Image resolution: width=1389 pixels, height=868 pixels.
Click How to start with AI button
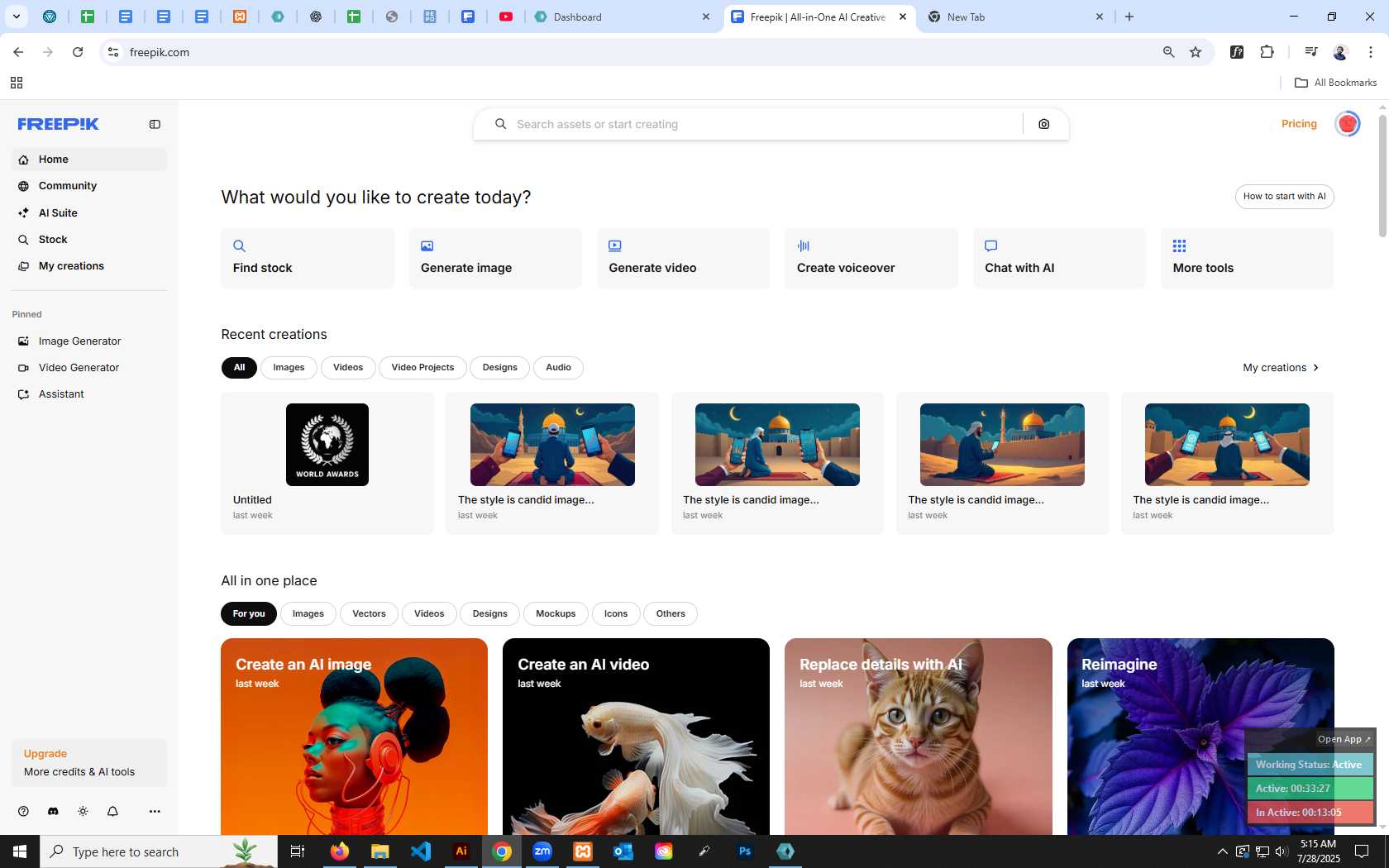[1284, 197]
